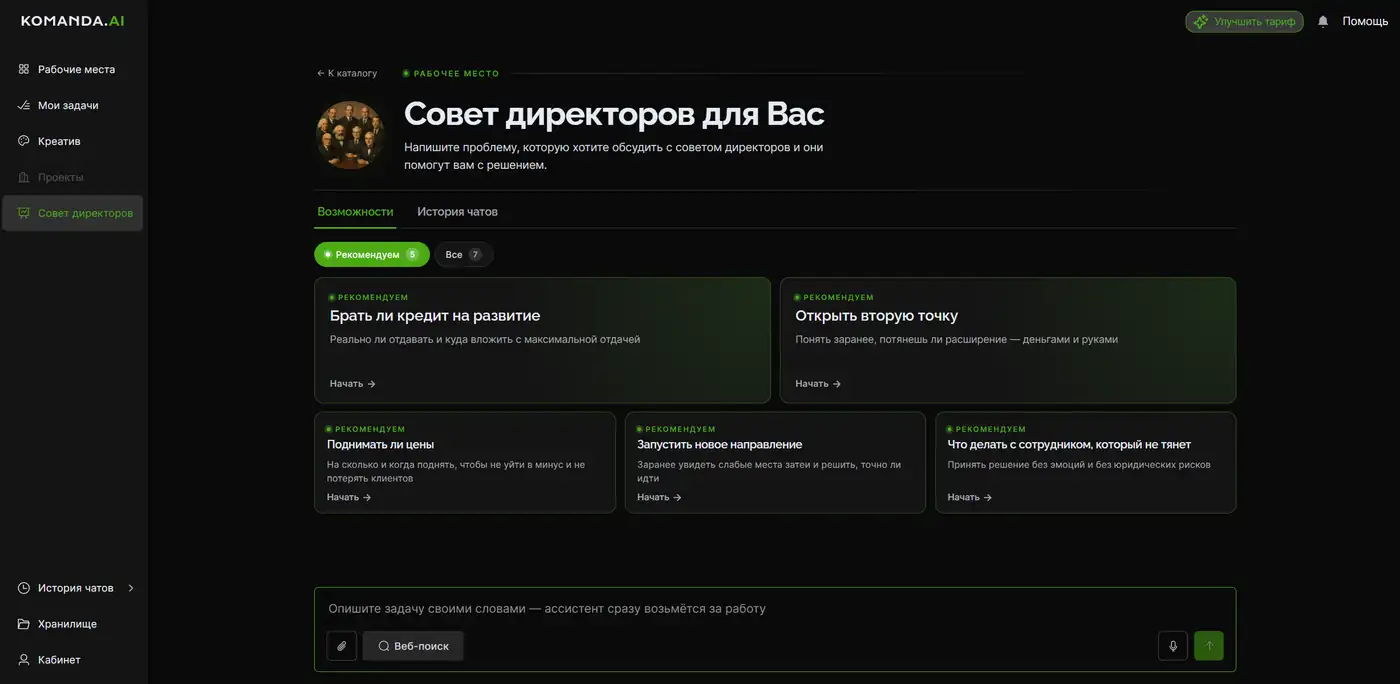
Task: Click the Рабочие места grid icon
Action: pyautogui.click(x=24, y=69)
